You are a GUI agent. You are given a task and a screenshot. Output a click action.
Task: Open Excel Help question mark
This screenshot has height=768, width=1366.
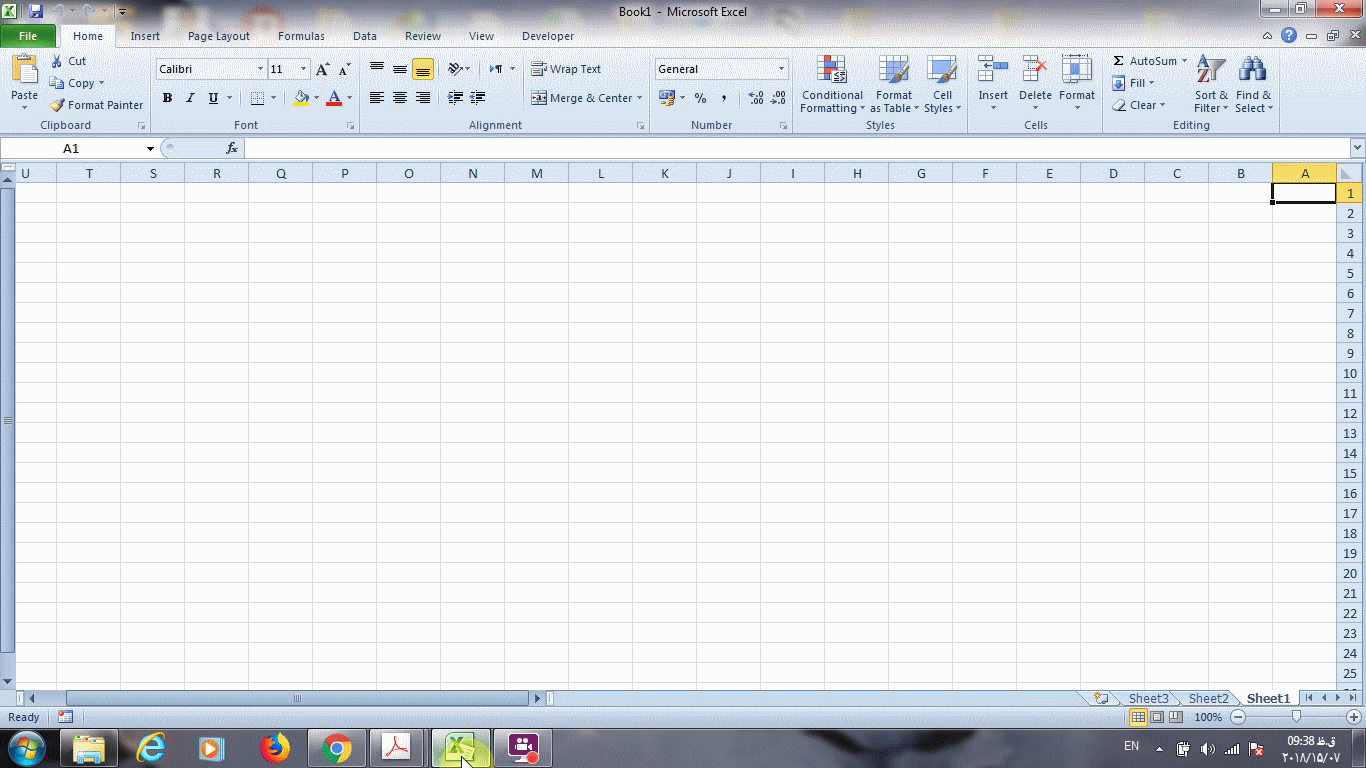(1289, 36)
